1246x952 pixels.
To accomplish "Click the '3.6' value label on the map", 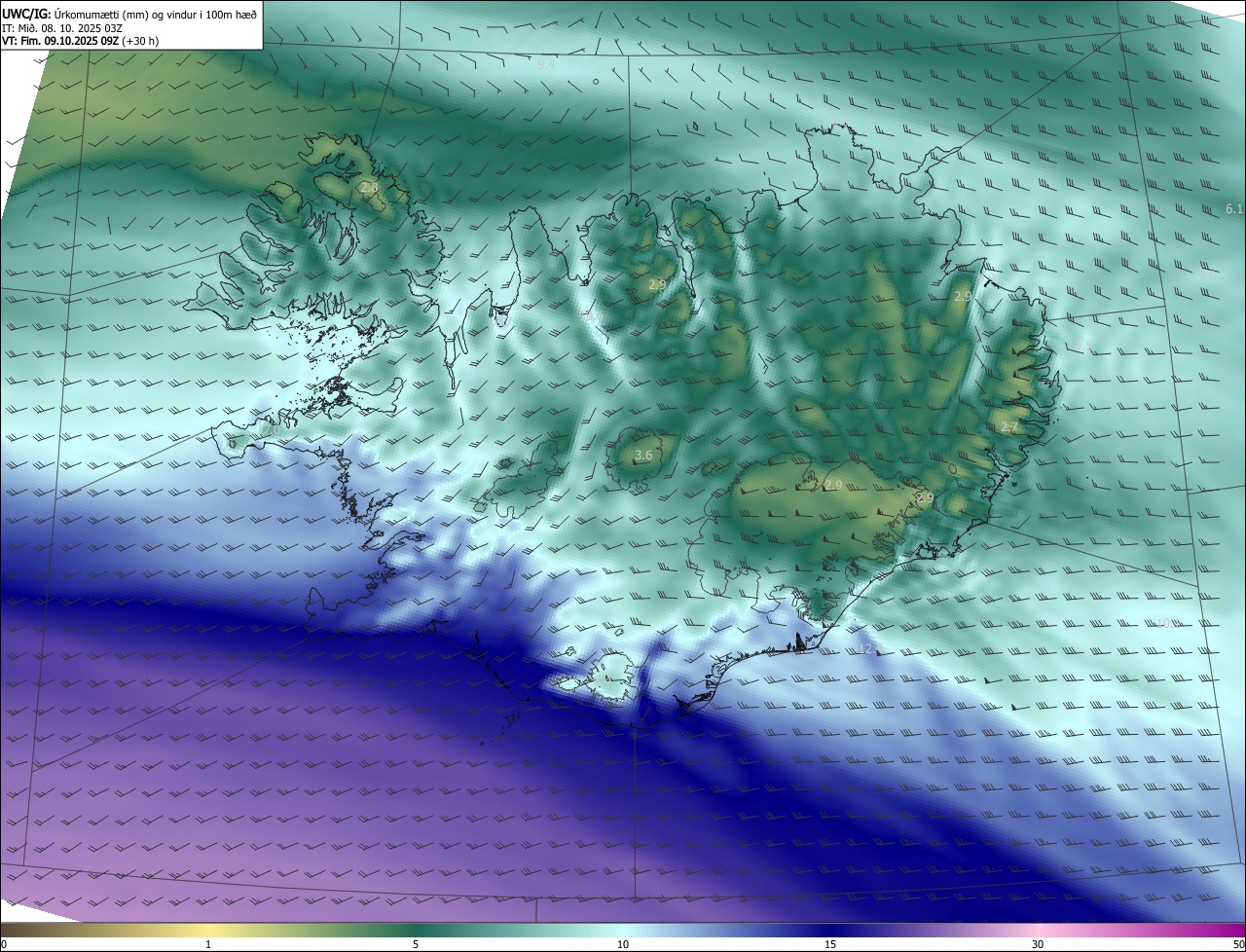I will 643,456.
